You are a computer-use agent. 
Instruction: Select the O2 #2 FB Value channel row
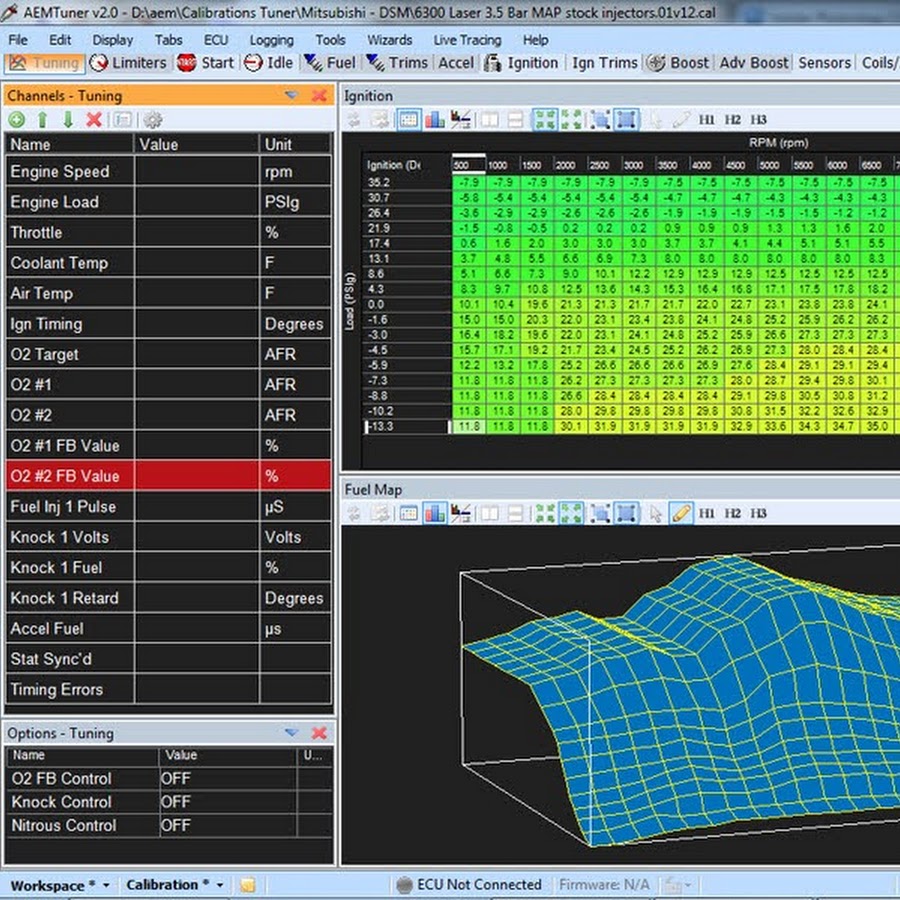pos(169,476)
